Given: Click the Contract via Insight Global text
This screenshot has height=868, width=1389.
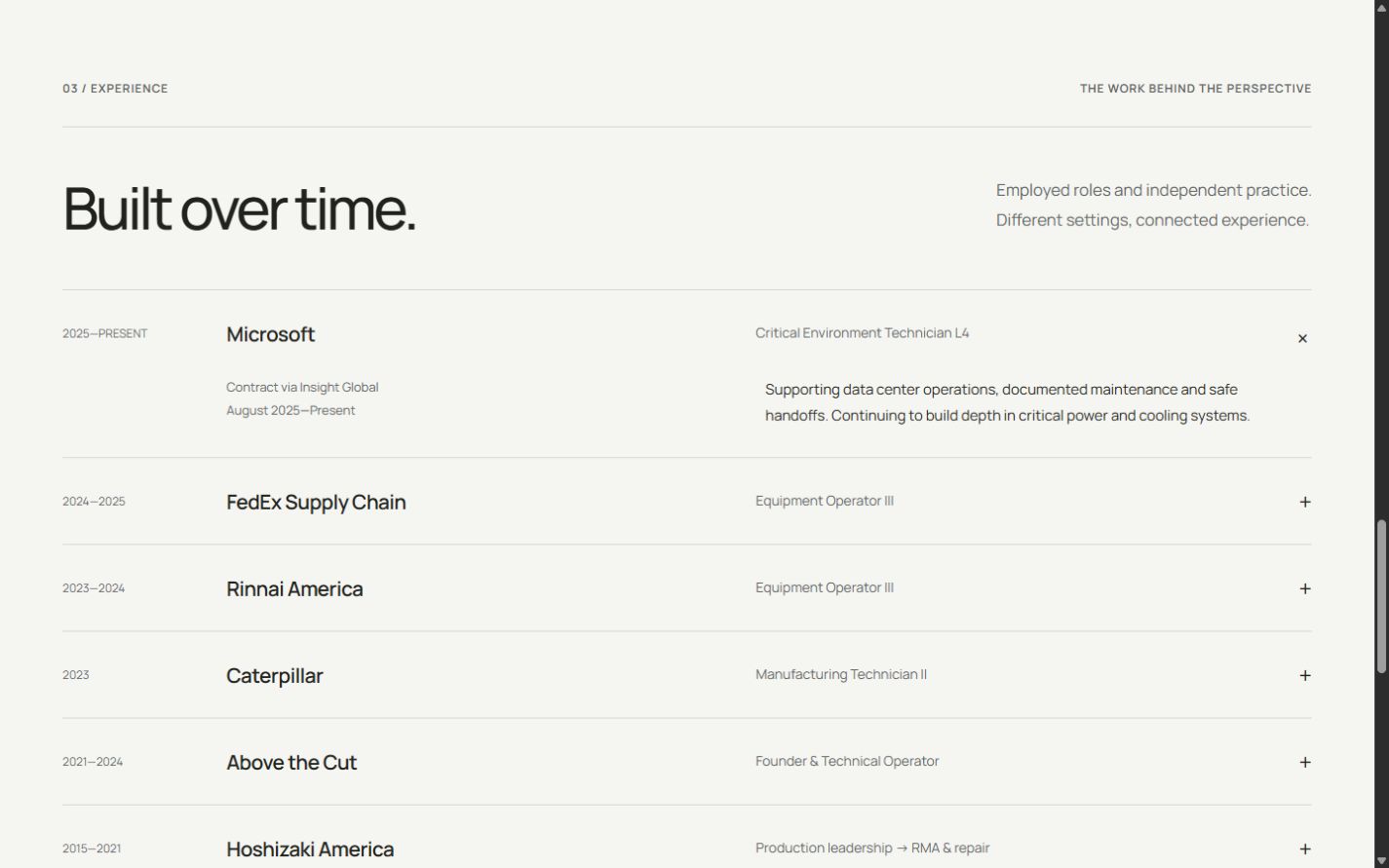Looking at the screenshot, I should coord(302,387).
